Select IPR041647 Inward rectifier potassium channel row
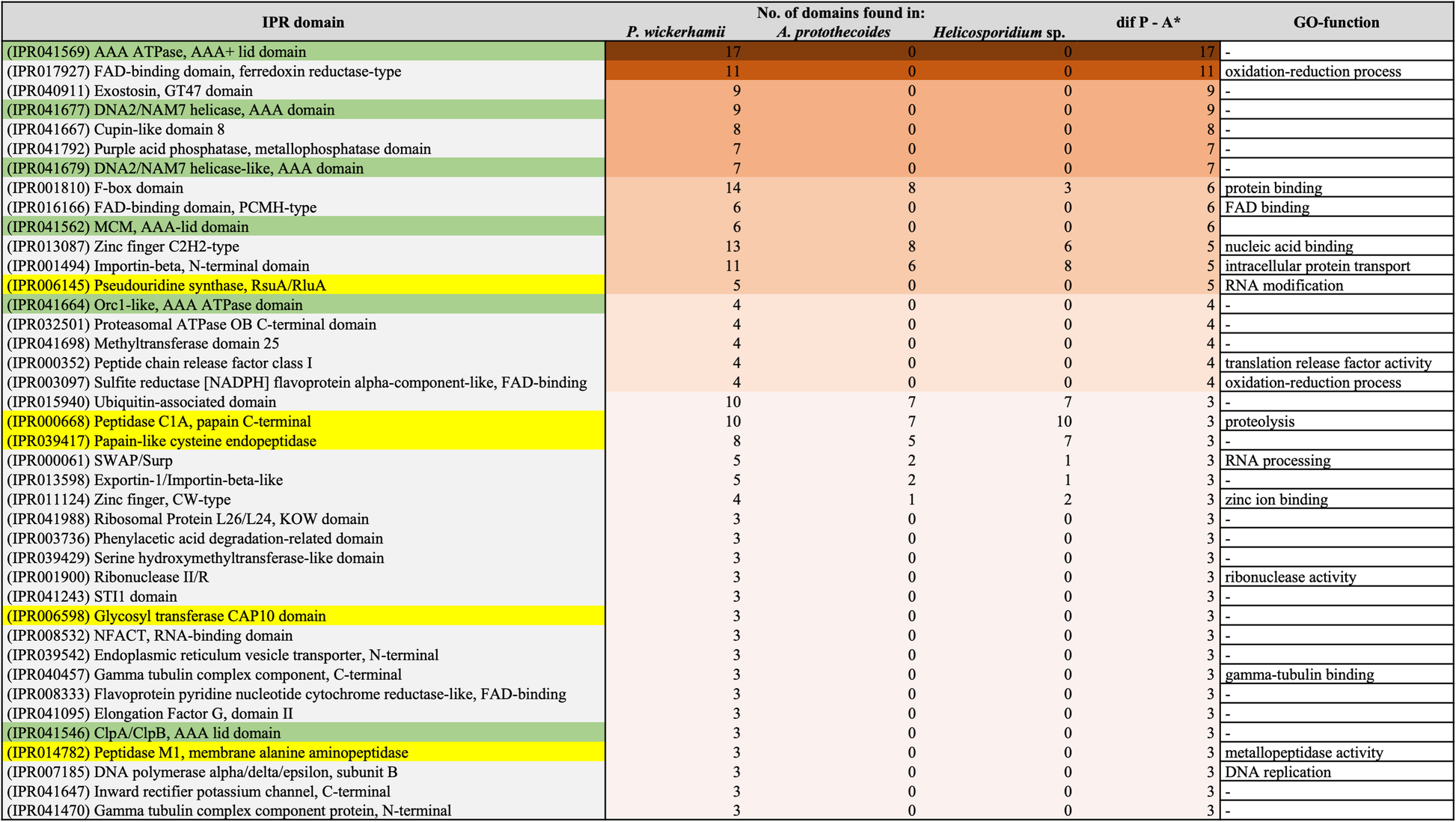This screenshot has width=1456, height=822. tap(304, 791)
